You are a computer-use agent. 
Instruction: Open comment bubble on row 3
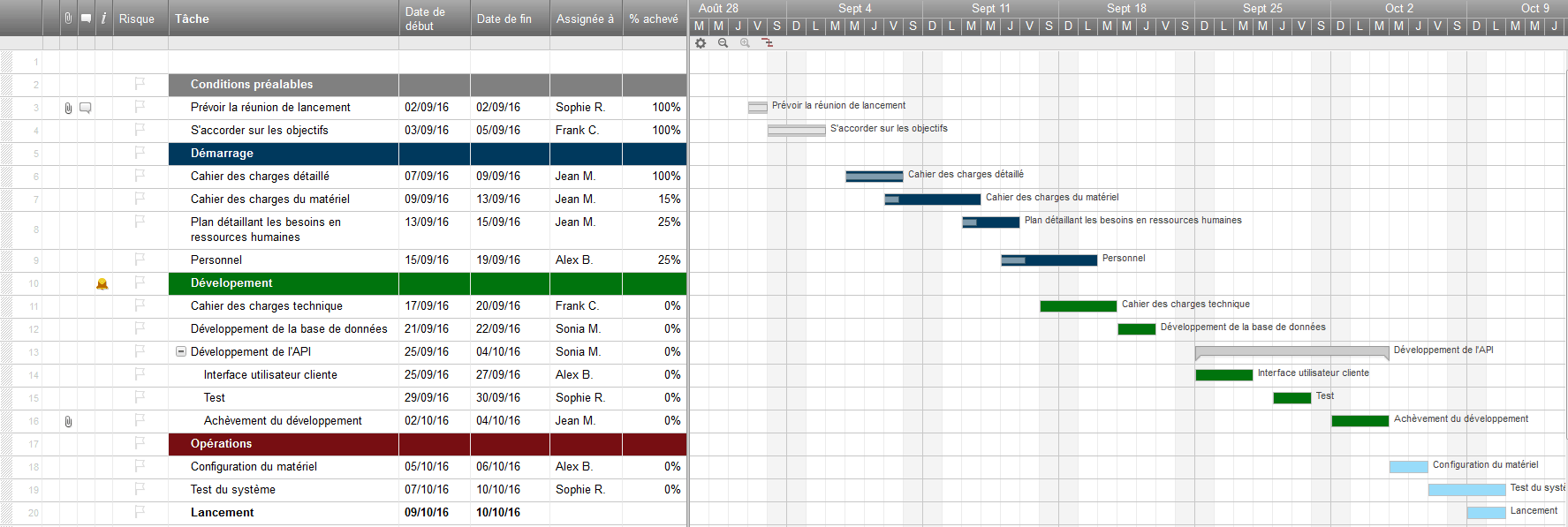pos(86,108)
